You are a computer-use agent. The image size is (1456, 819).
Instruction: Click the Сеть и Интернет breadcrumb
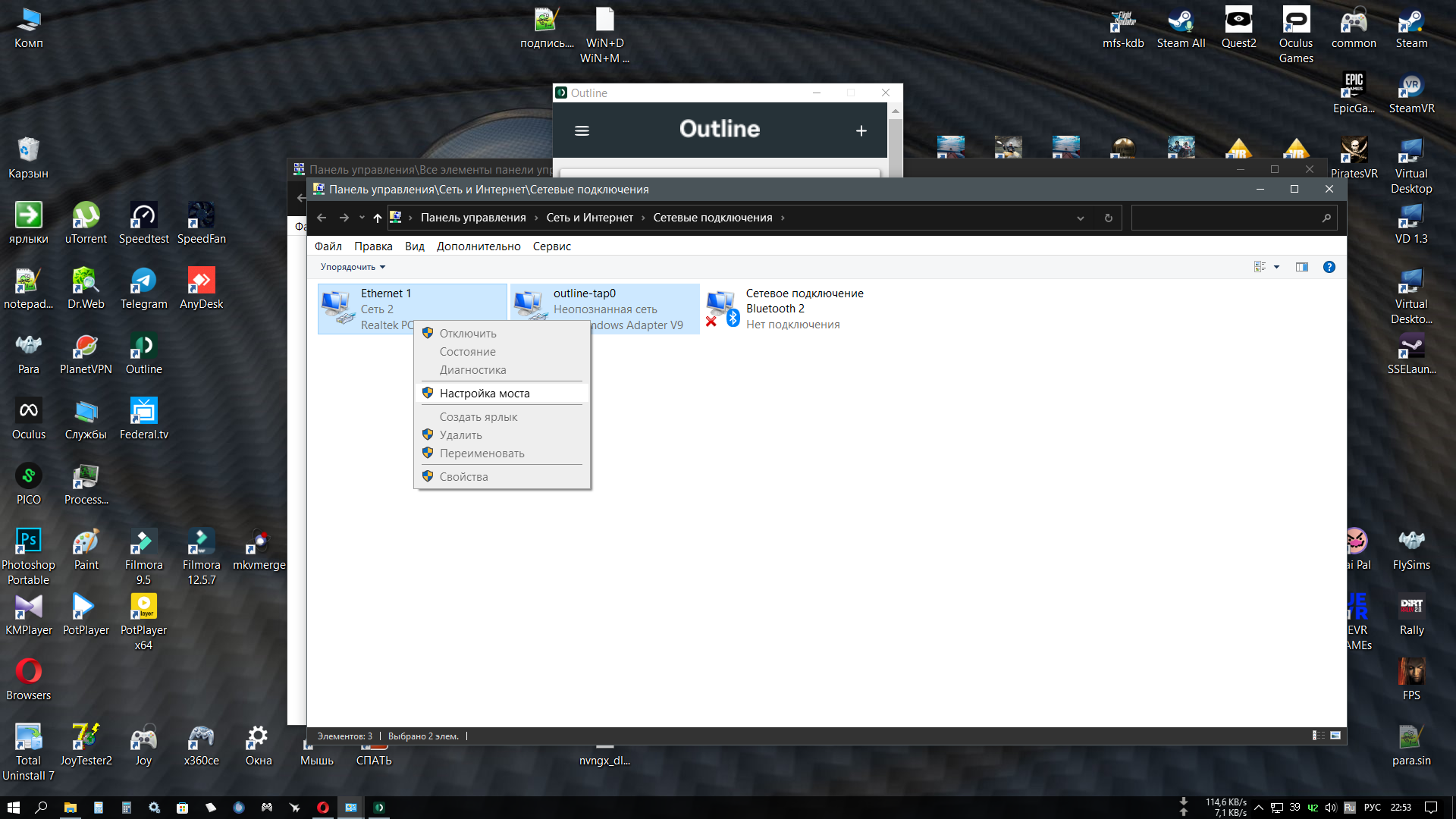tap(589, 218)
